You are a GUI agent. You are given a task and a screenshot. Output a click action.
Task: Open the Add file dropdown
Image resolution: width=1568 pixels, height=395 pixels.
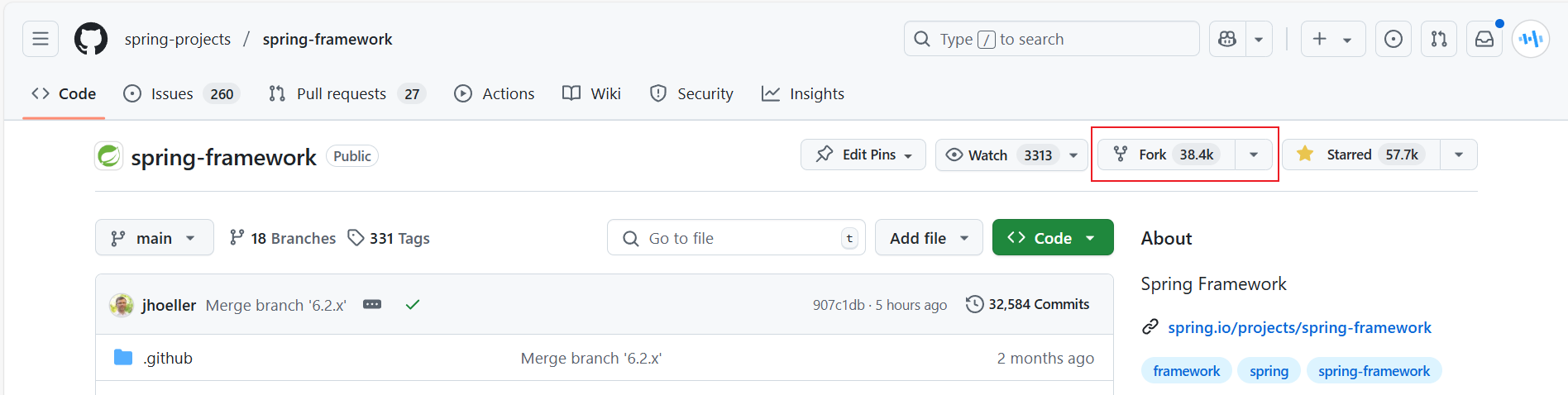pyautogui.click(x=928, y=238)
